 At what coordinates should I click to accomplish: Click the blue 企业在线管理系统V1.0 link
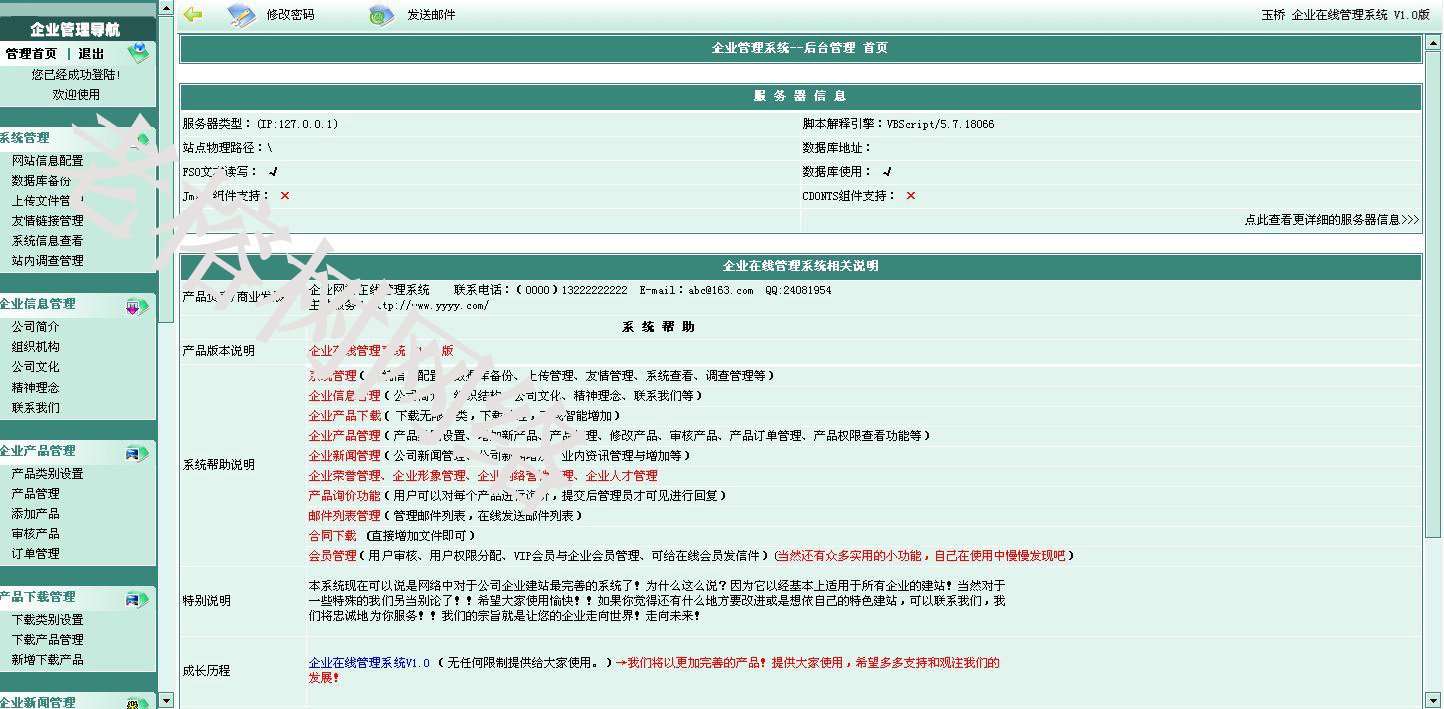pos(369,663)
